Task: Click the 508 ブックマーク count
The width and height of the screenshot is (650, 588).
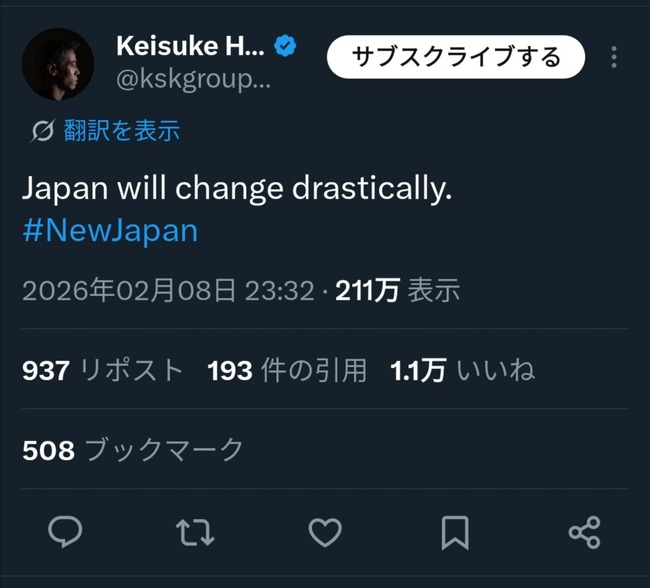Action: pos(133,450)
